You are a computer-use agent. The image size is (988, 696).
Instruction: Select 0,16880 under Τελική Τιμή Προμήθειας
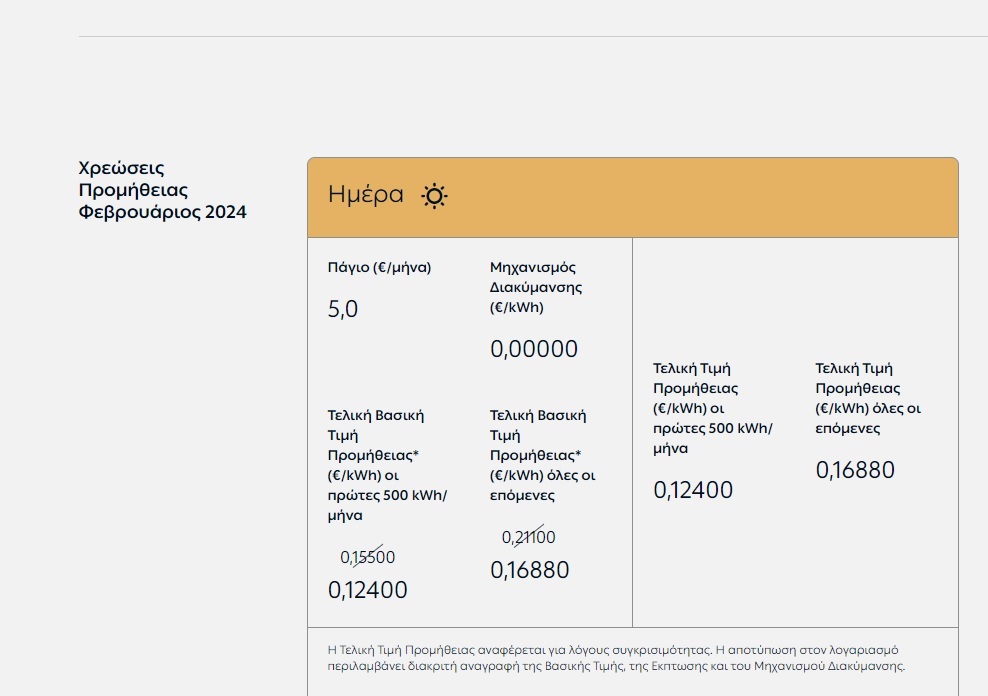(x=855, y=470)
